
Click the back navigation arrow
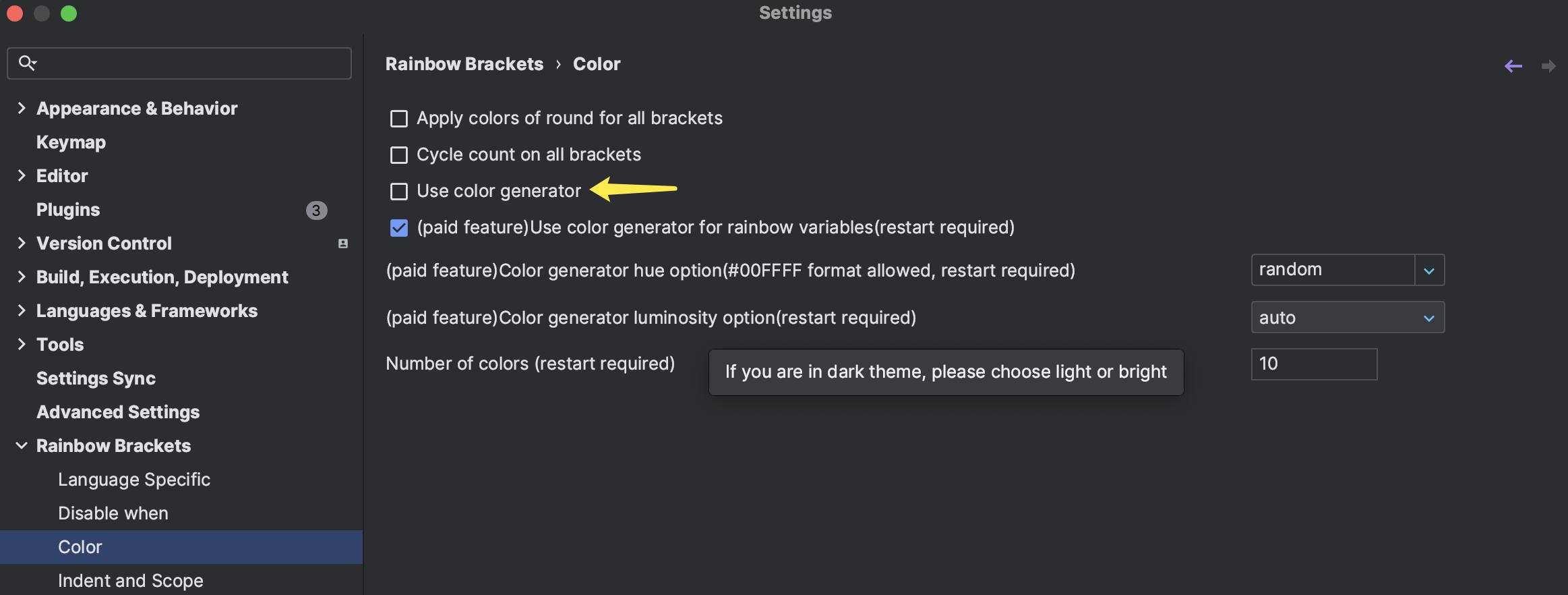(x=1514, y=65)
